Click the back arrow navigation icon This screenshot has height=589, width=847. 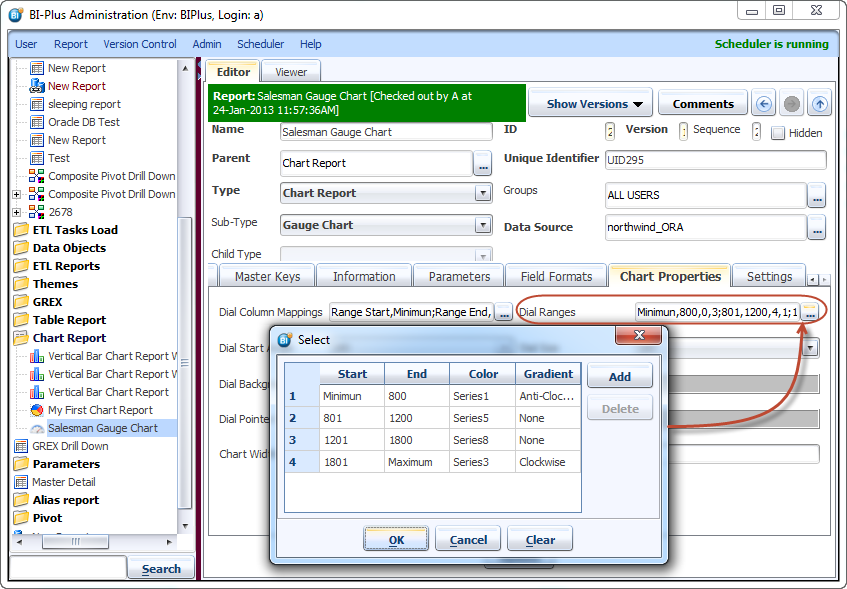click(764, 104)
